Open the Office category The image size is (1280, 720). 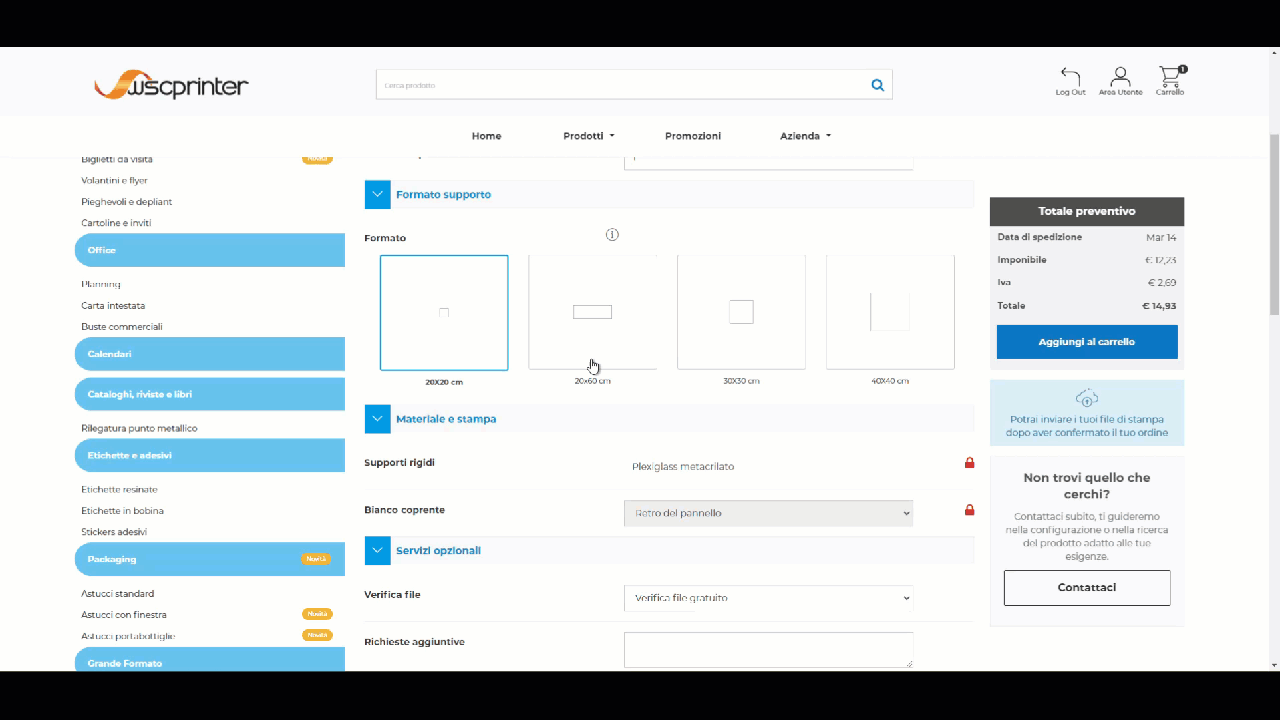(x=210, y=250)
